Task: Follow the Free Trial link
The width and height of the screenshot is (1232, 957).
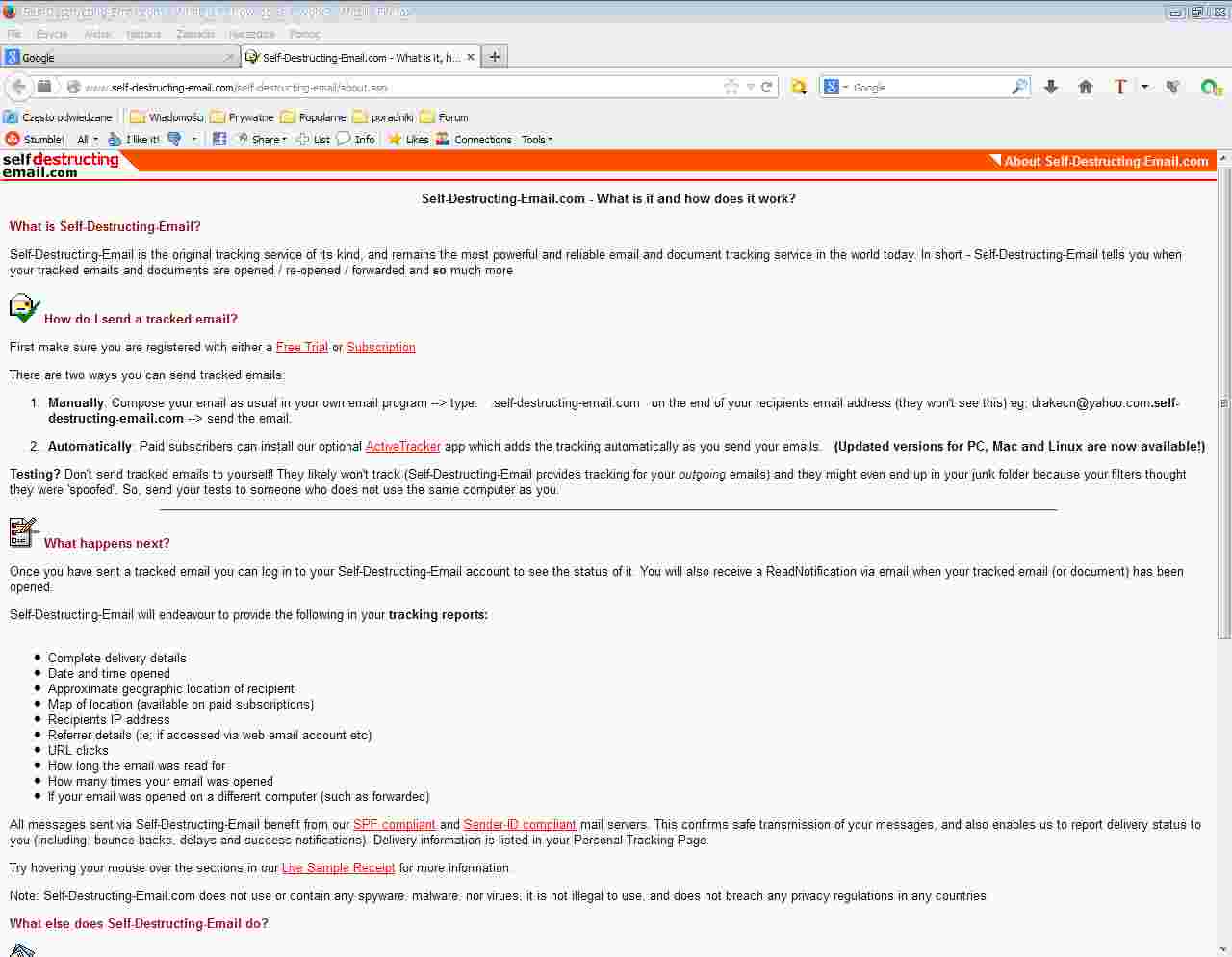Action: 302,347
